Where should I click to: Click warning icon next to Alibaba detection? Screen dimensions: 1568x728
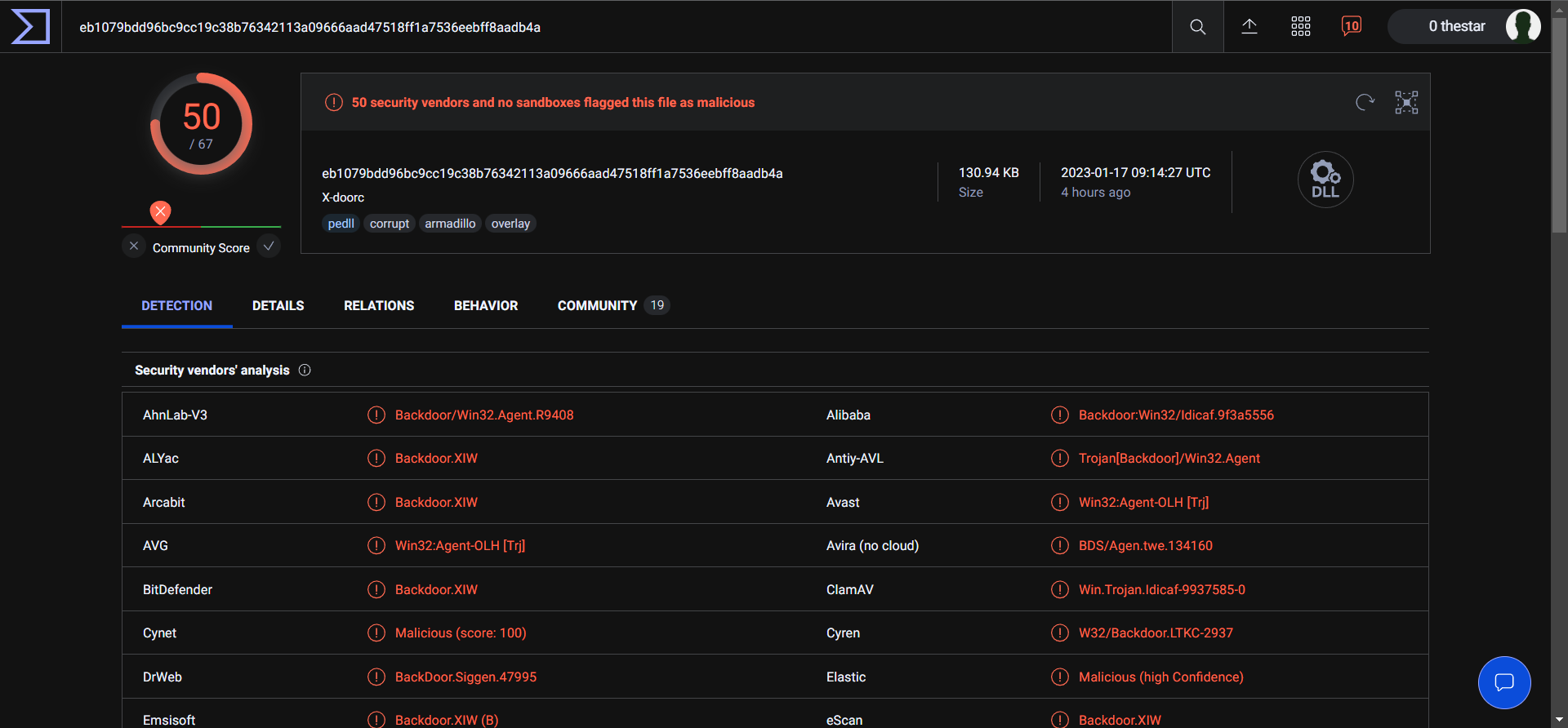pos(1060,415)
